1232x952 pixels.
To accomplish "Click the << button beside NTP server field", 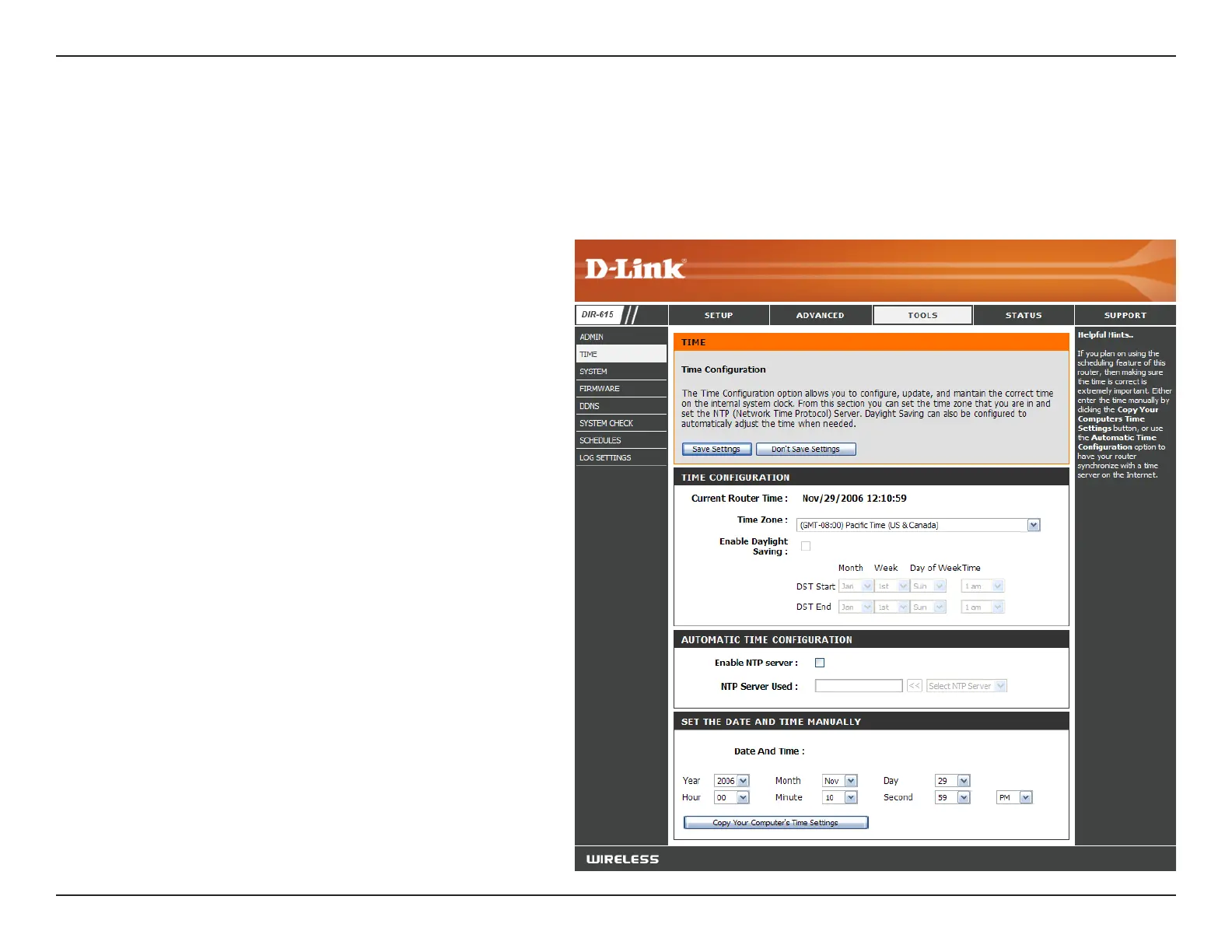I will tap(915, 686).
